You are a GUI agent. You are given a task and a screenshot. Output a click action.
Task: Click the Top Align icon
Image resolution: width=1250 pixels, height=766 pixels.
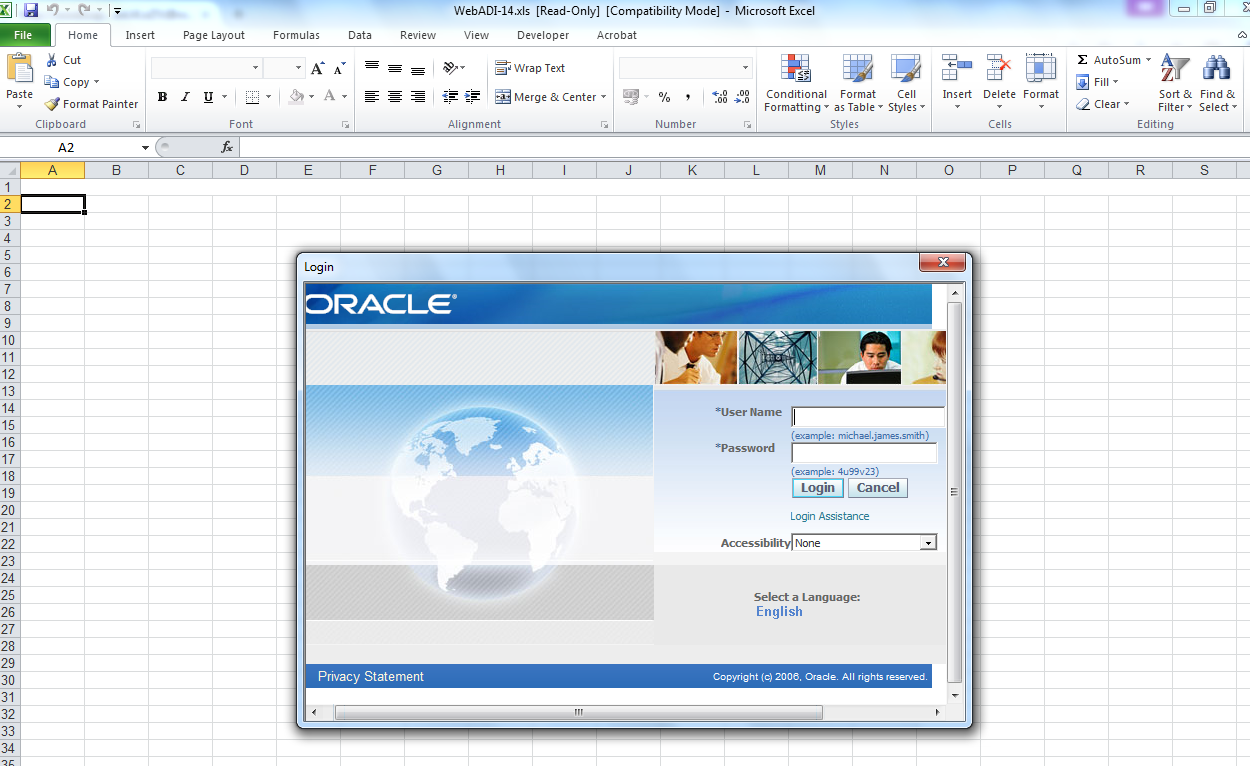pyautogui.click(x=372, y=68)
